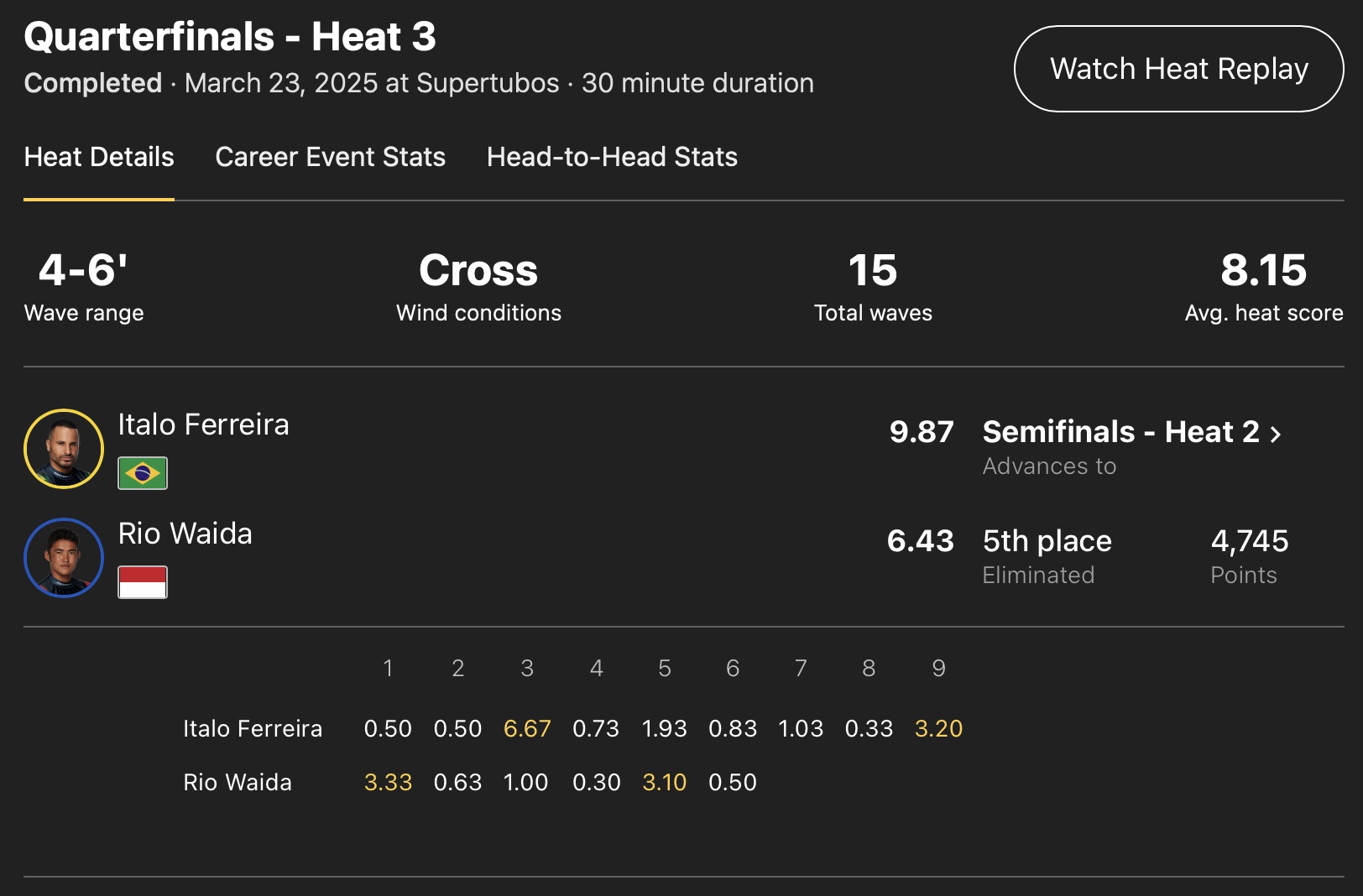Click Italo Ferreira row label in score table
This screenshot has height=896, width=1363.
(x=253, y=728)
